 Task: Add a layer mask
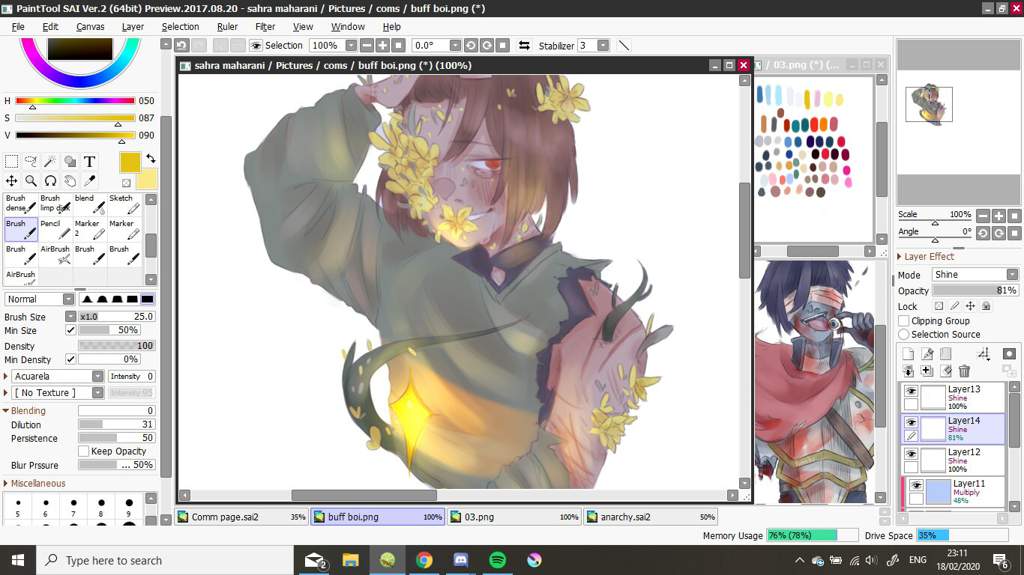click(x=1009, y=353)
